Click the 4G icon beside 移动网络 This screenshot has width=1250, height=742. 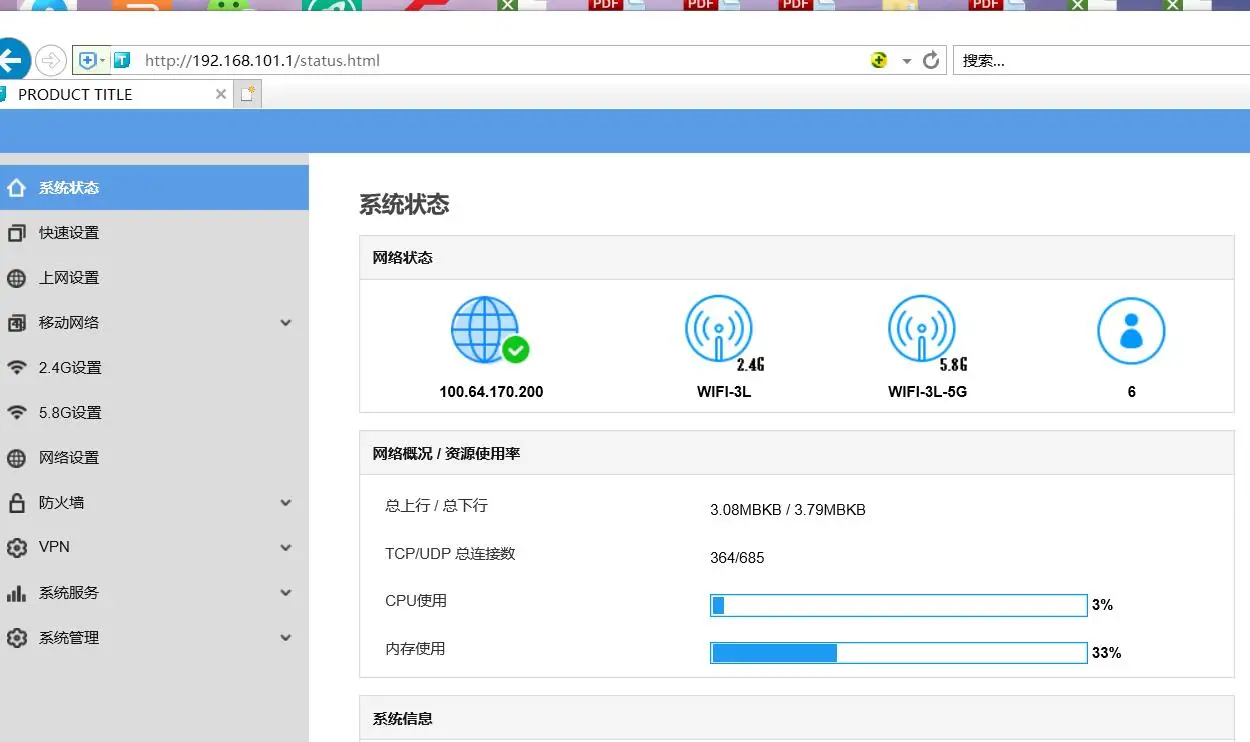tap(16, 323)
